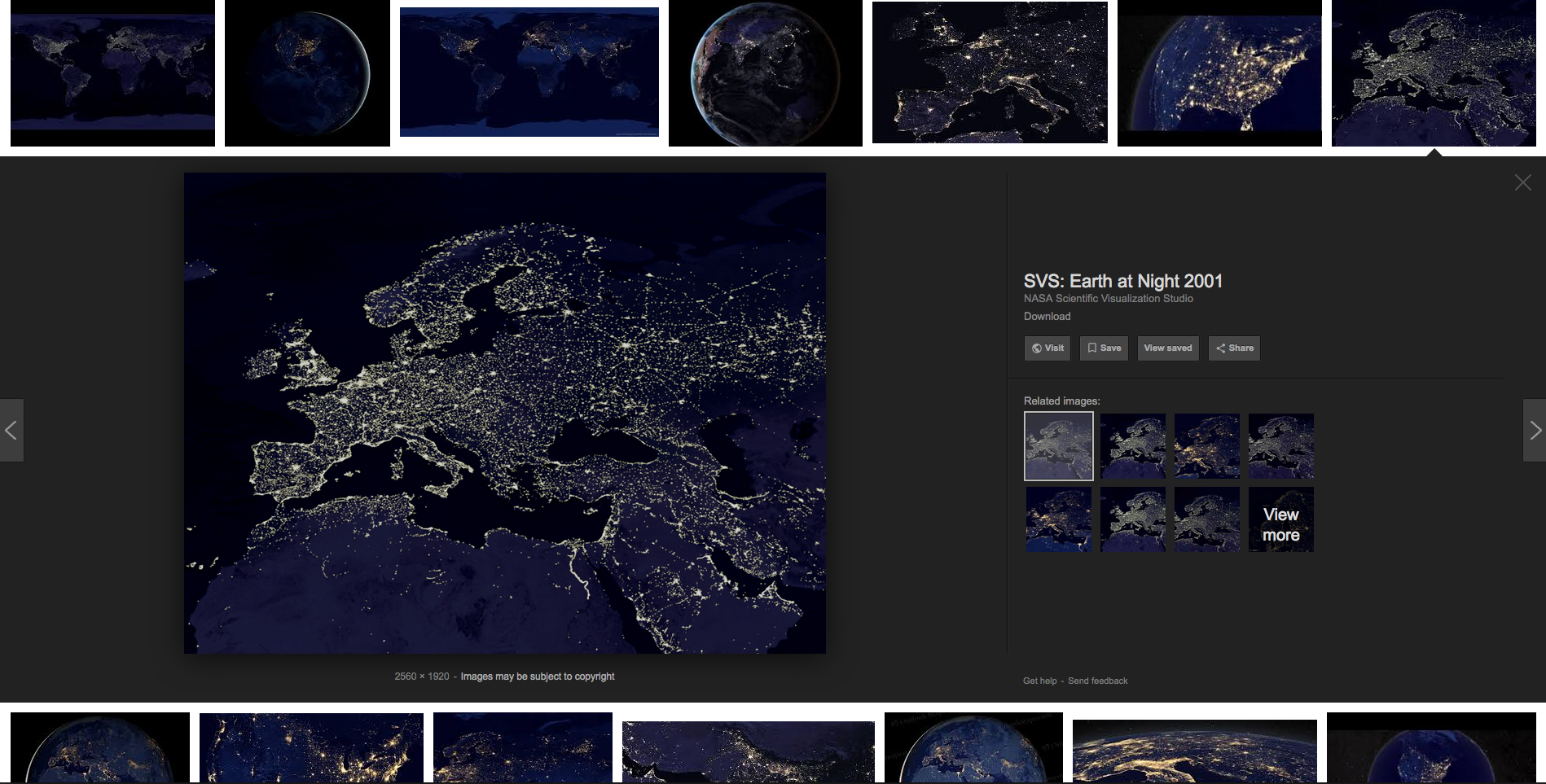Viewport: 1546px width, 784px height.
Task: Select the white-bordered first related image
Action: [1059, 446]
